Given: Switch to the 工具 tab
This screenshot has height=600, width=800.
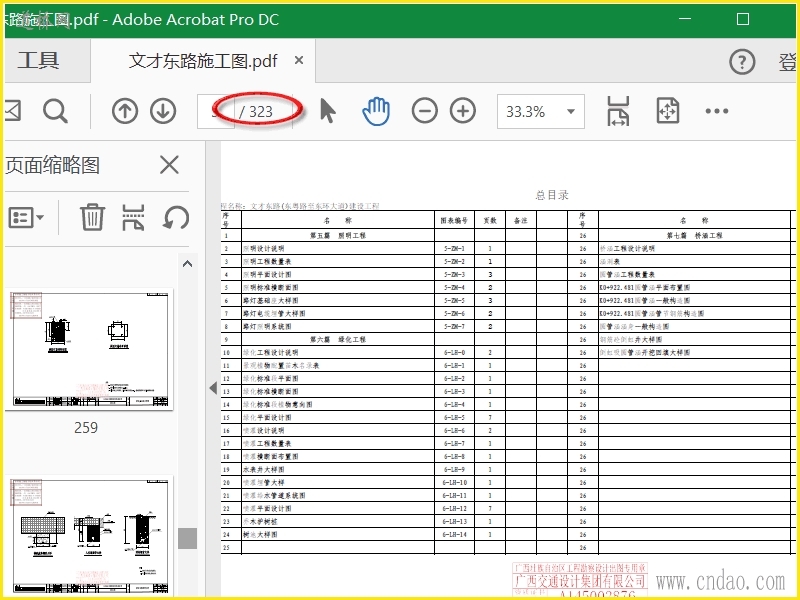Looking at the screenshot, I should coord(39,61).
